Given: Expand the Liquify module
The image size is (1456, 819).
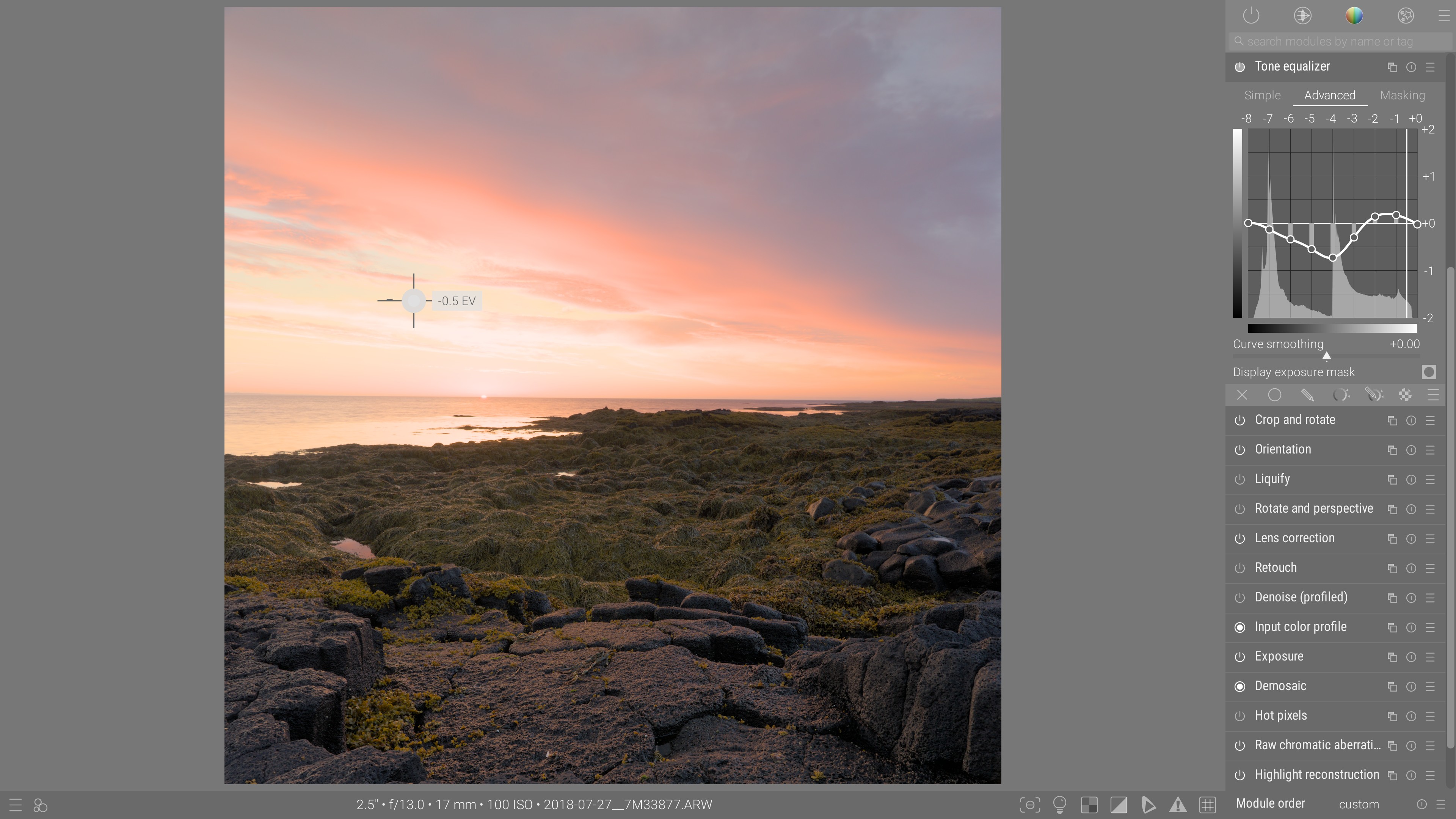Looking at the screenshot, I should pos(1272,479).
